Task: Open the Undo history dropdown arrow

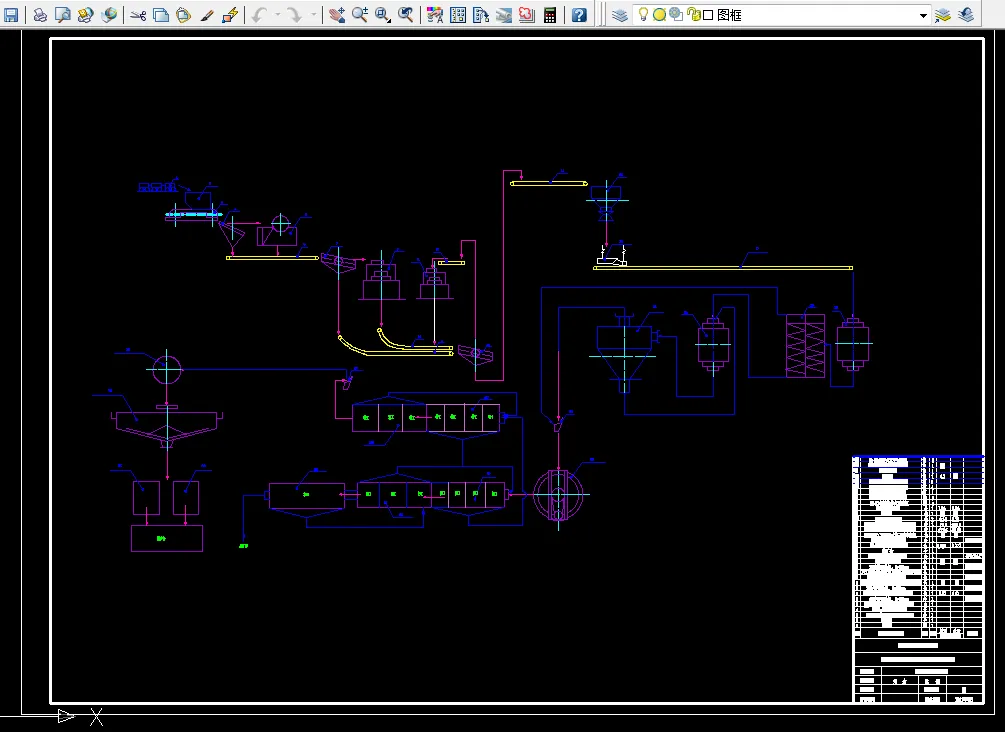Action: [x=278, y=14]
